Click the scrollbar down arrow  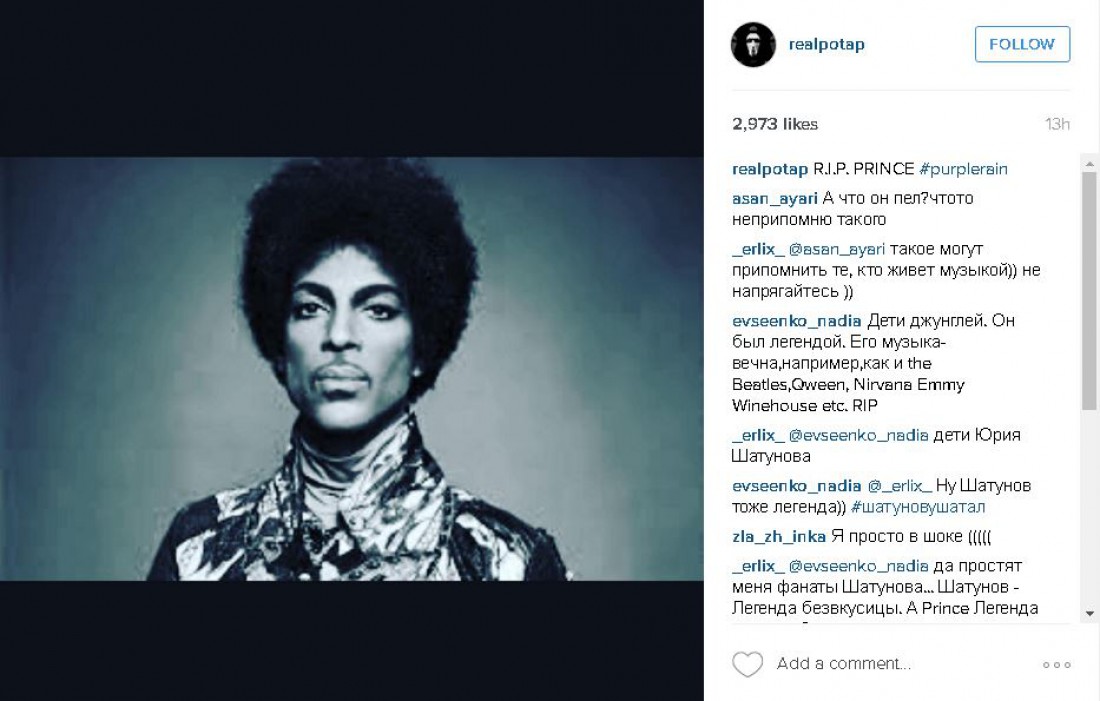coord(1089,613)
